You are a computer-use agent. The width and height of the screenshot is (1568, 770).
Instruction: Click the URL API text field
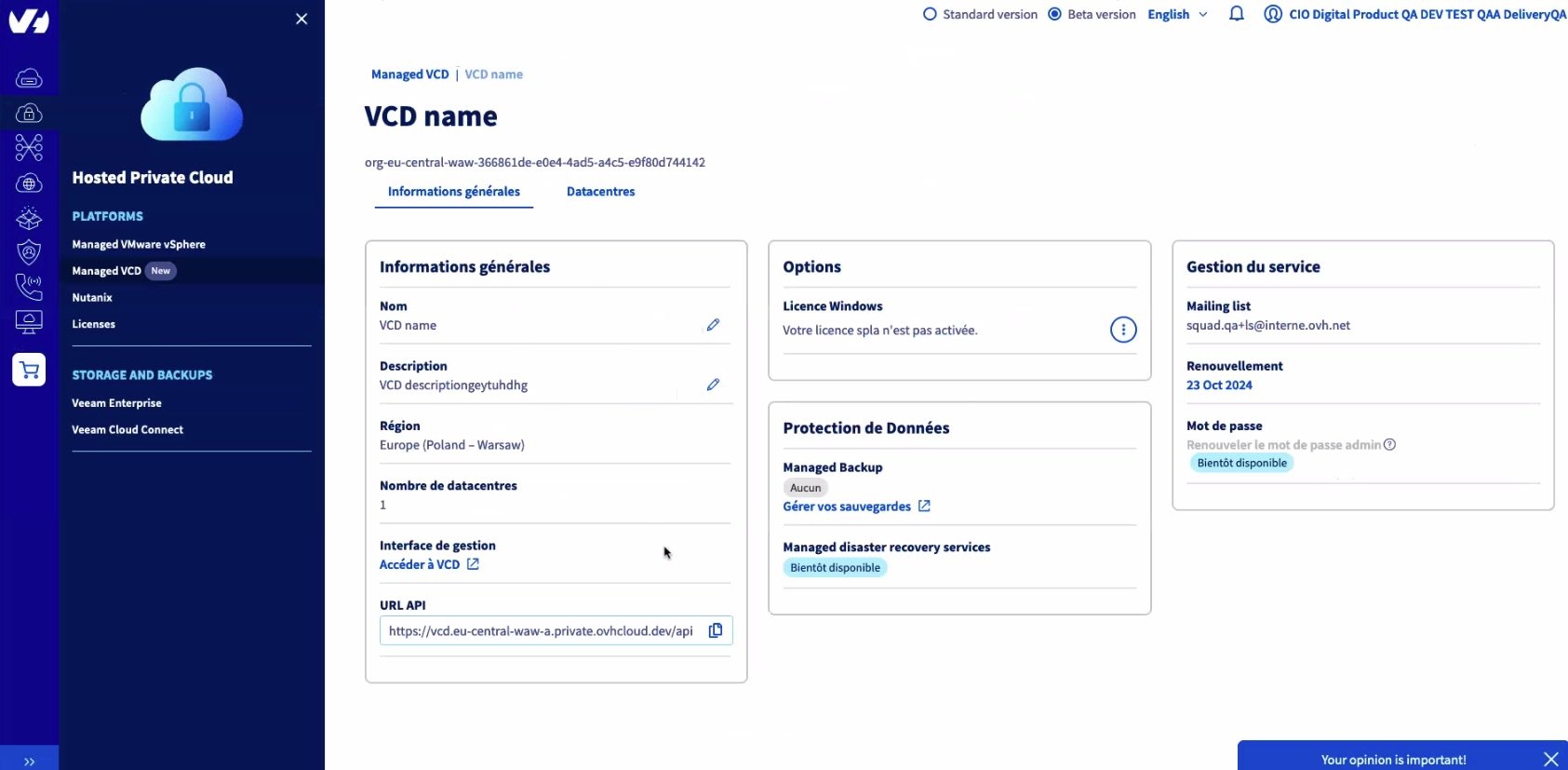[x=541, y=631]
